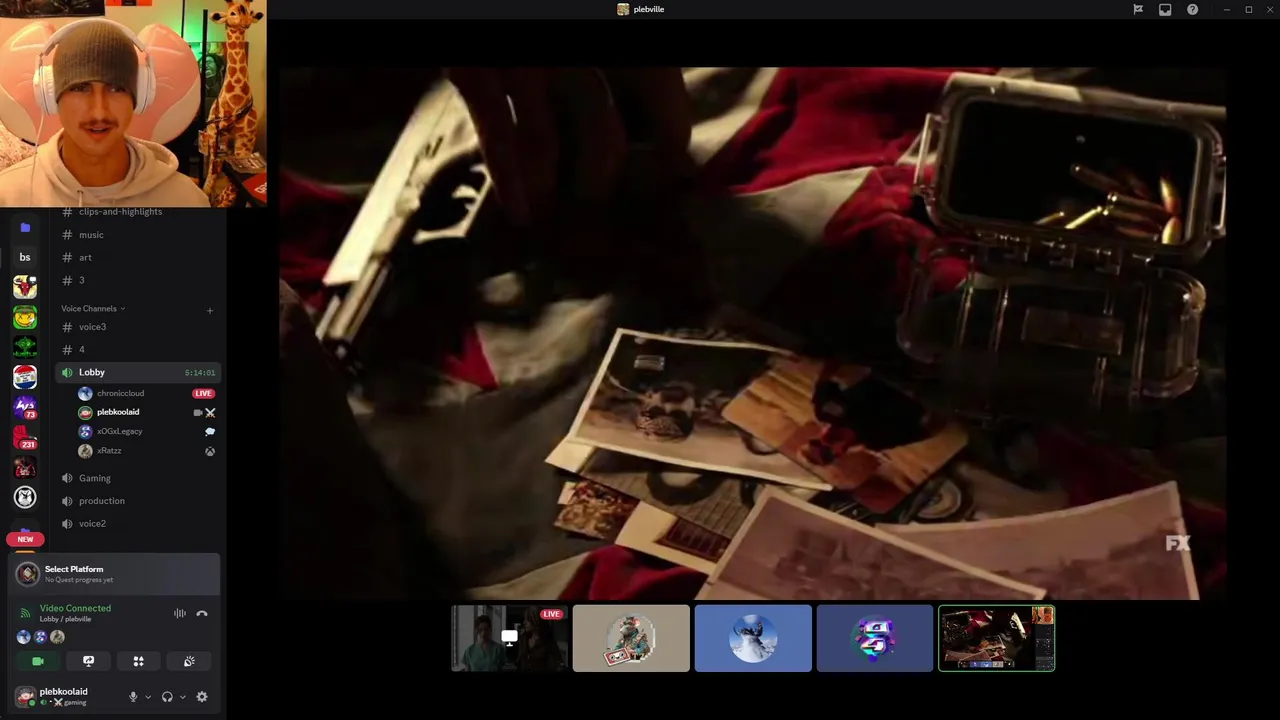1280x720 pixels.
Task: Click plebkoolaid's camera status icon
Action: 198,413
